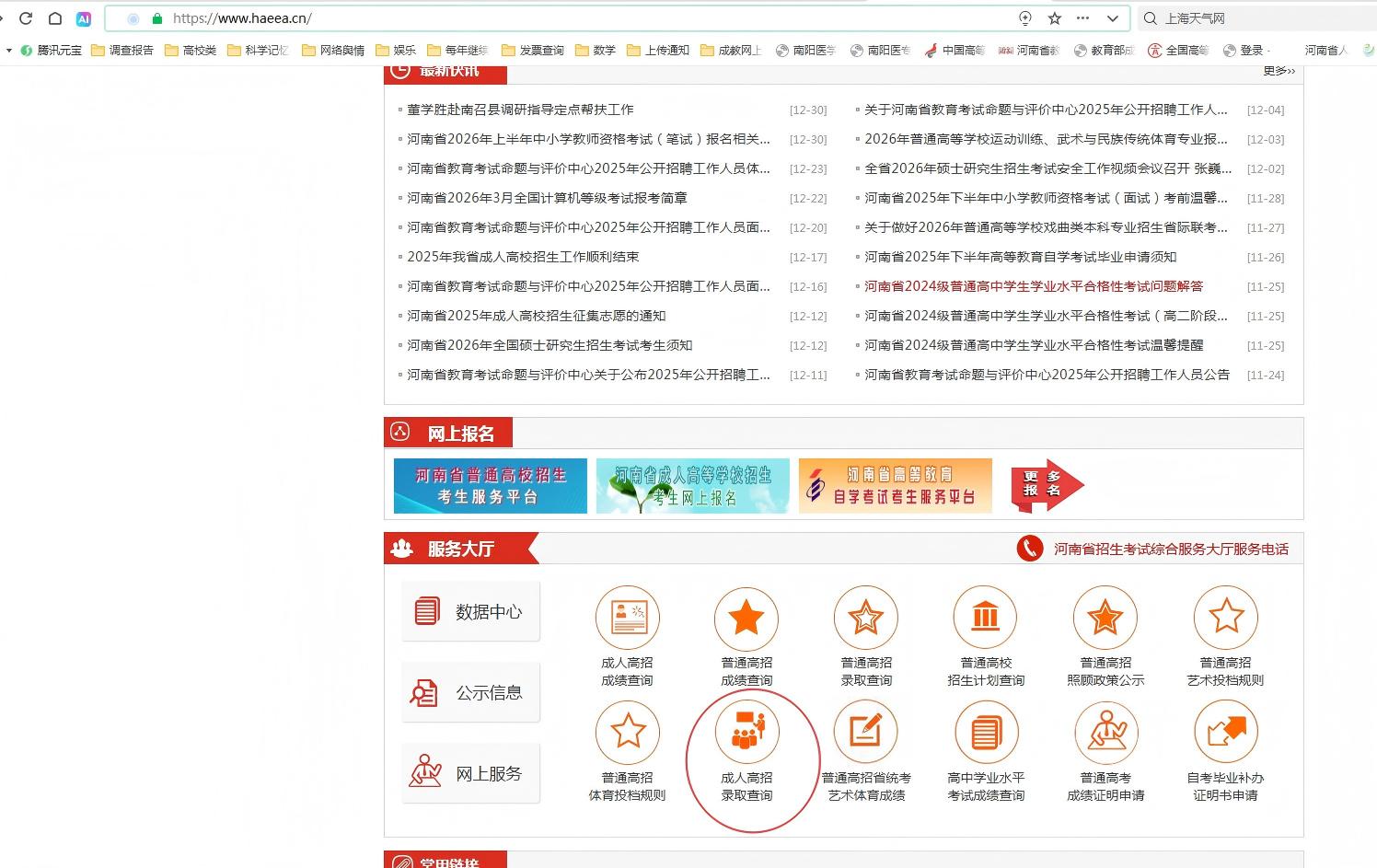The image size is (1377, 868).
Task: Select 数据中心 side tab
Action: [470, 611]
